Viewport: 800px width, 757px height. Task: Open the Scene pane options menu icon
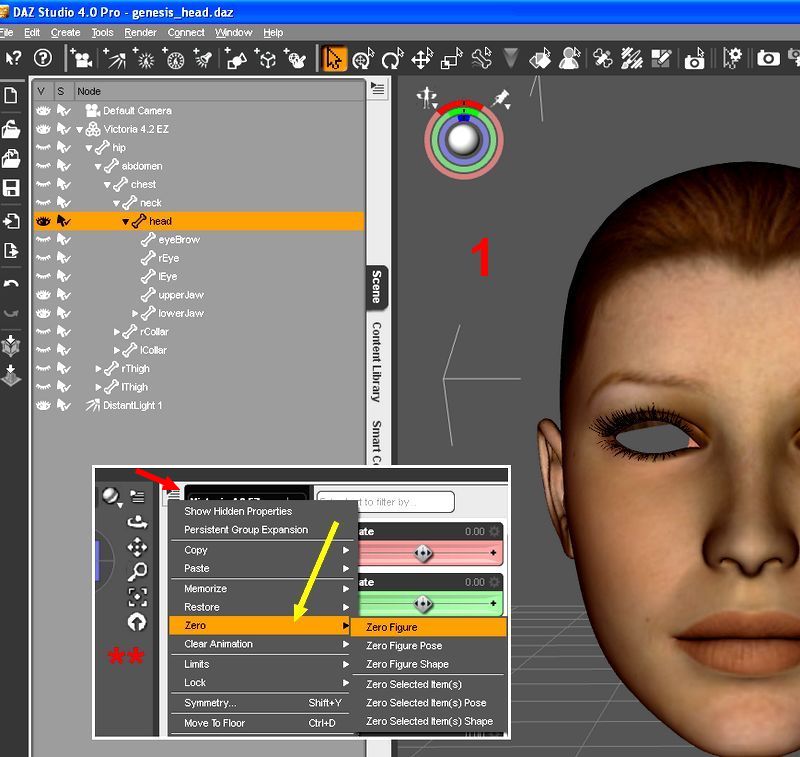[x=378, y=89]
